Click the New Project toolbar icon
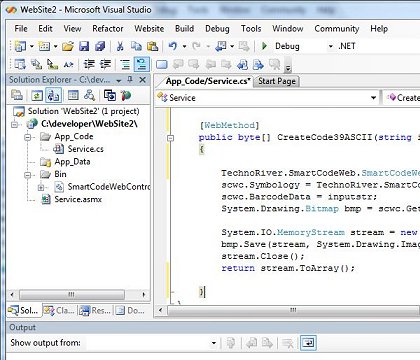Viewport: 420px width, 360px height. 20,46
